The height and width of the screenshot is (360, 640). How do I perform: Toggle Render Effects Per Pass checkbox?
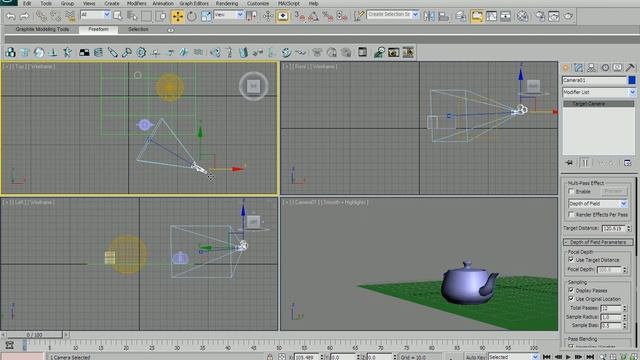coord(571,214)
